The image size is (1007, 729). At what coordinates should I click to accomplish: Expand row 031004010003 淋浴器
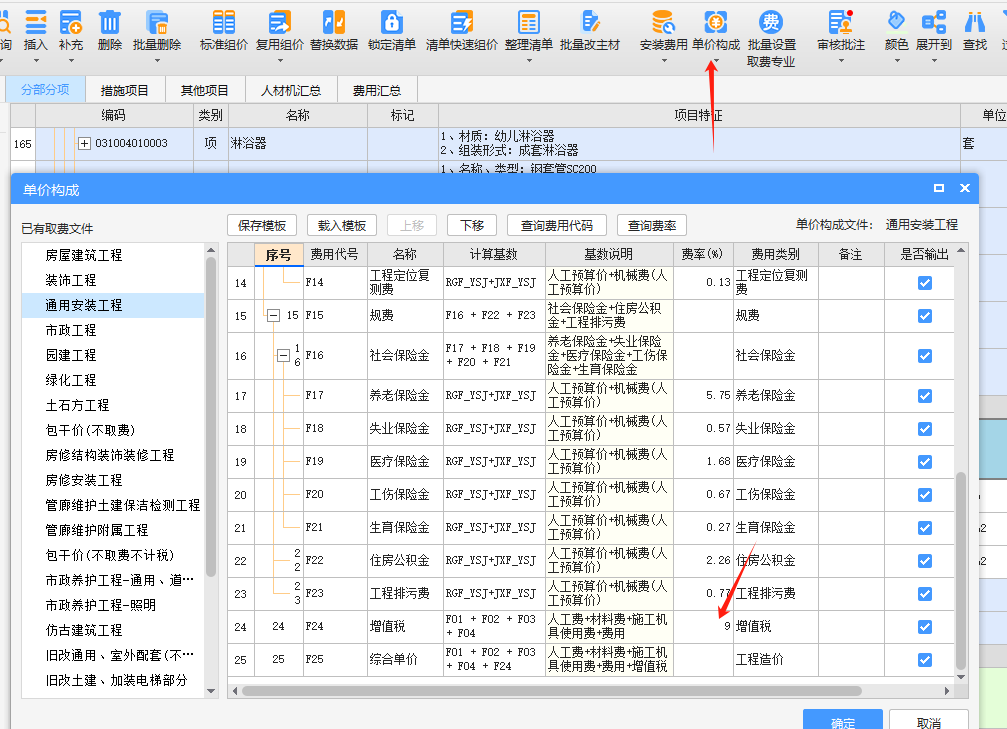tap(84, 143)
